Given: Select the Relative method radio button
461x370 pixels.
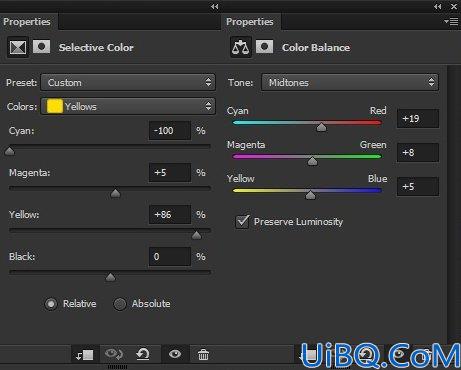Looking at the screenshot, I should pos(51,304).
